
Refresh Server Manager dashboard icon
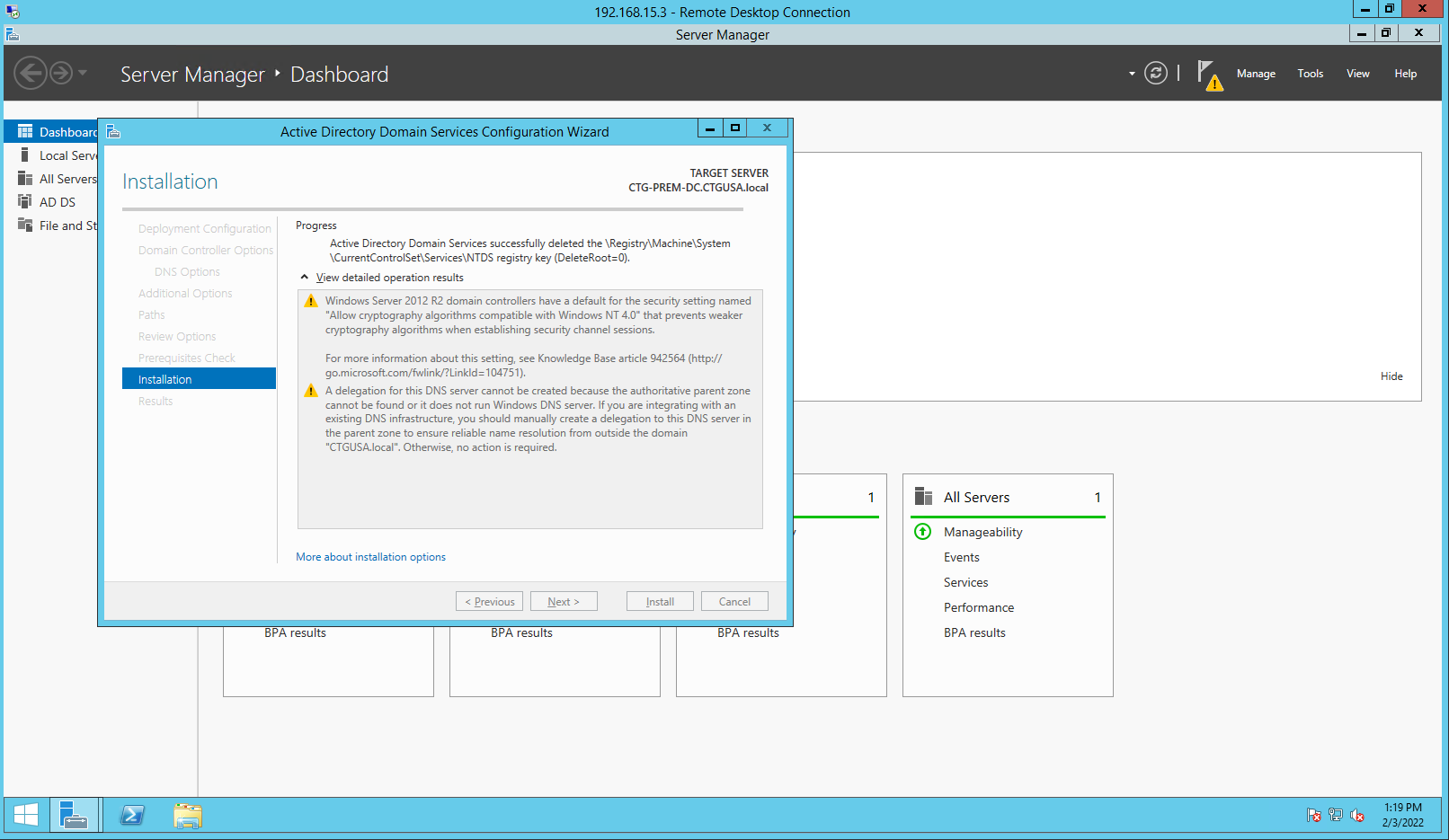[x=1156, y=73]
